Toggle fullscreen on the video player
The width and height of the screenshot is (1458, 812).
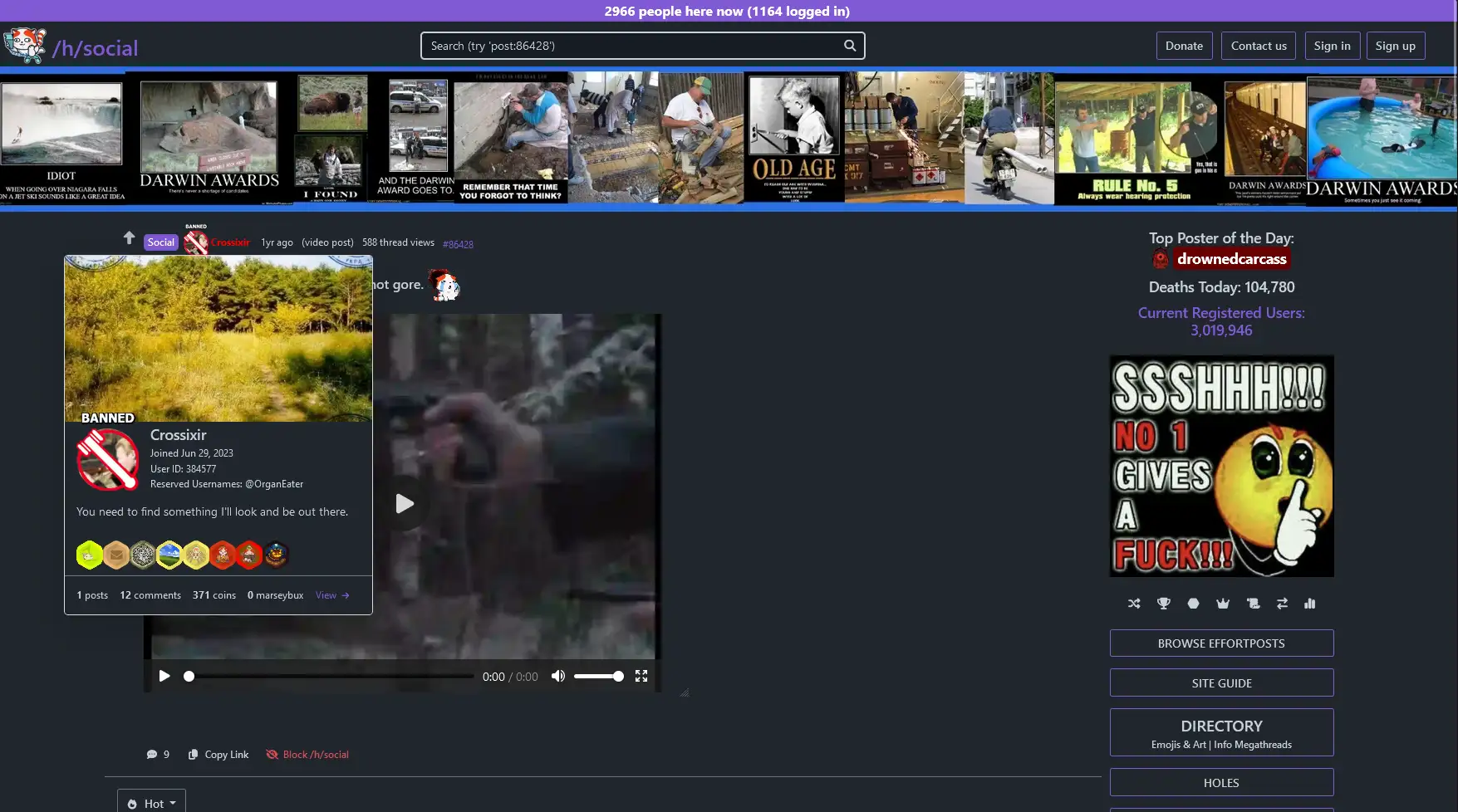641,676
